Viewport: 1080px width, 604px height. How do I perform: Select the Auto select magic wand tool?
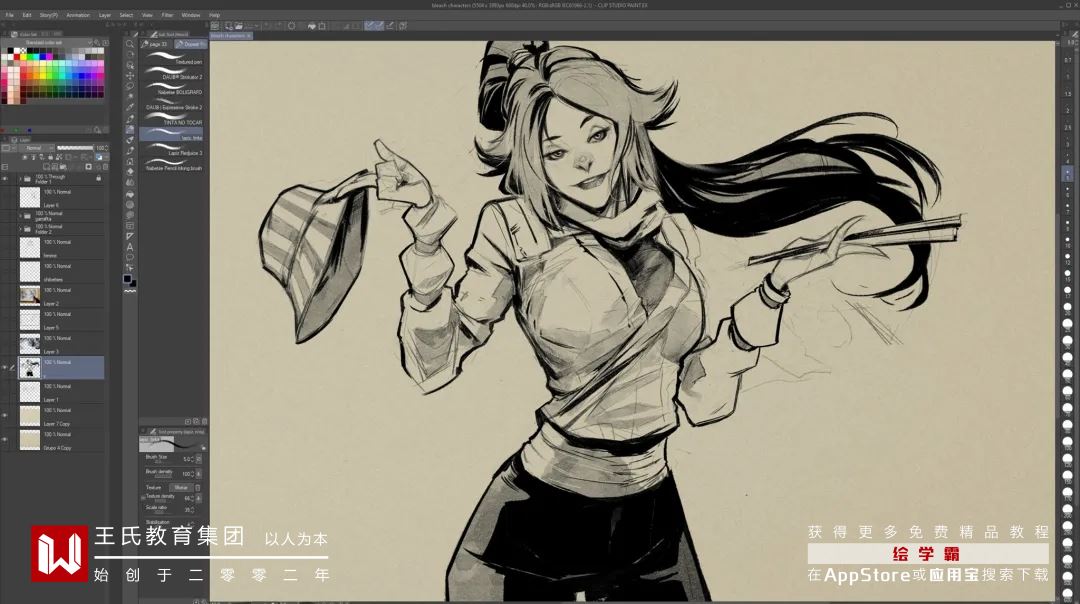coord(129,96)
